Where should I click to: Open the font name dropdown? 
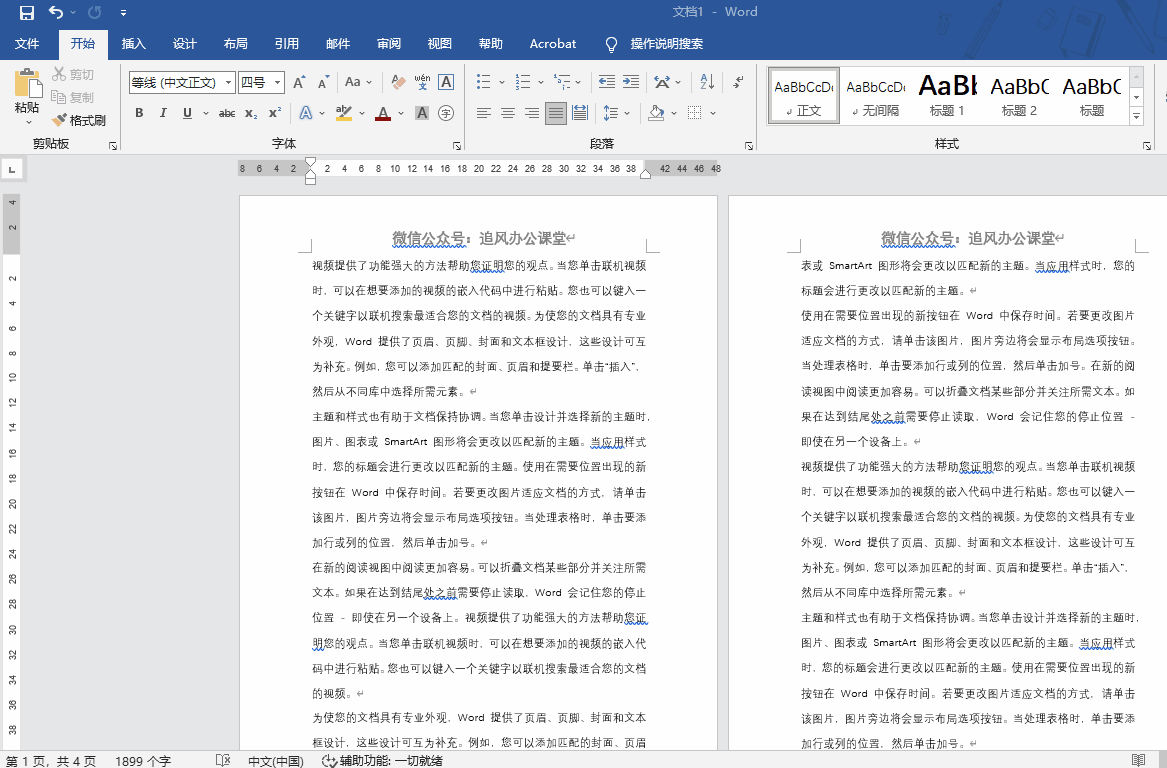227,82
